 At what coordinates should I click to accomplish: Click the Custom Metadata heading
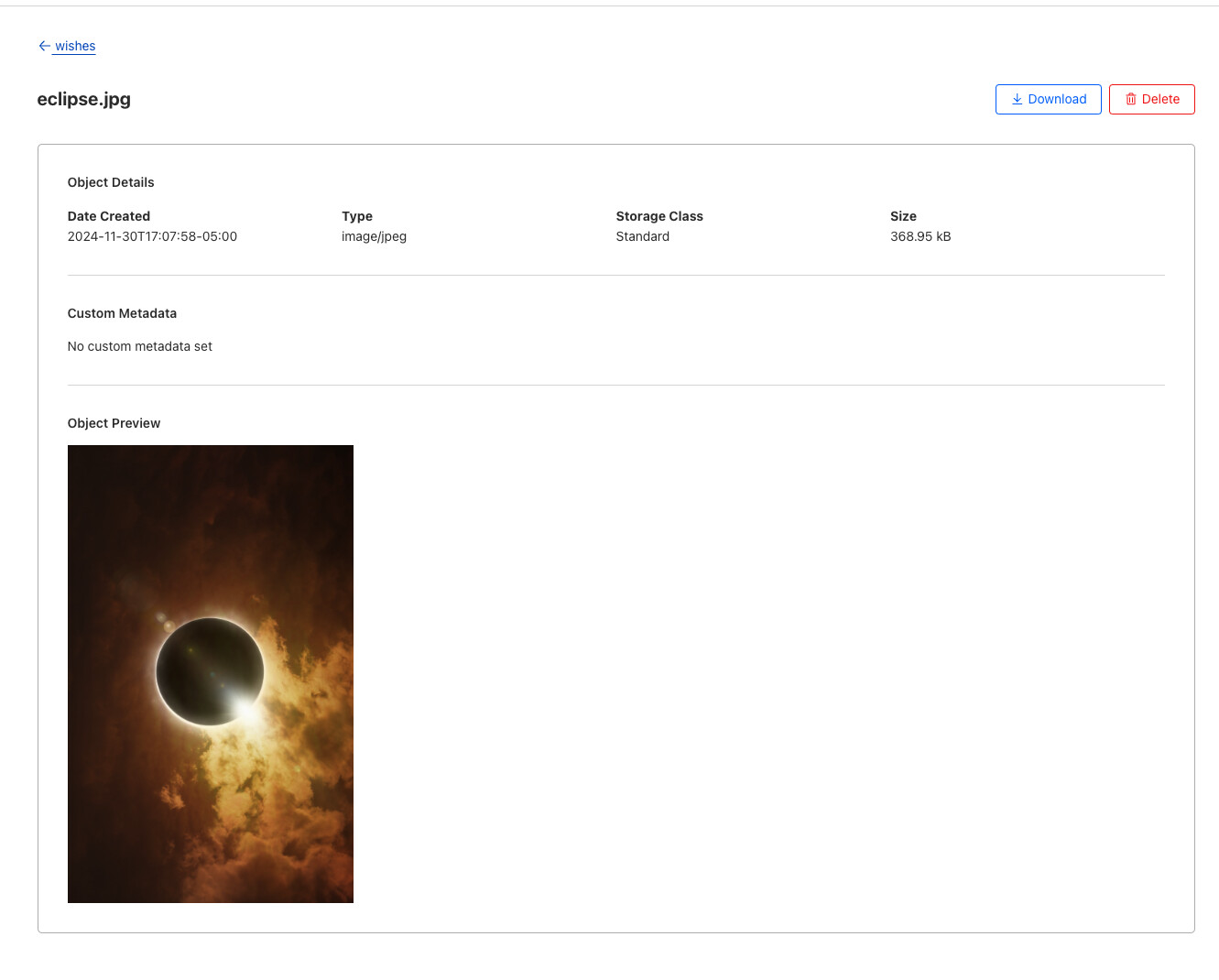click(122, 313)
